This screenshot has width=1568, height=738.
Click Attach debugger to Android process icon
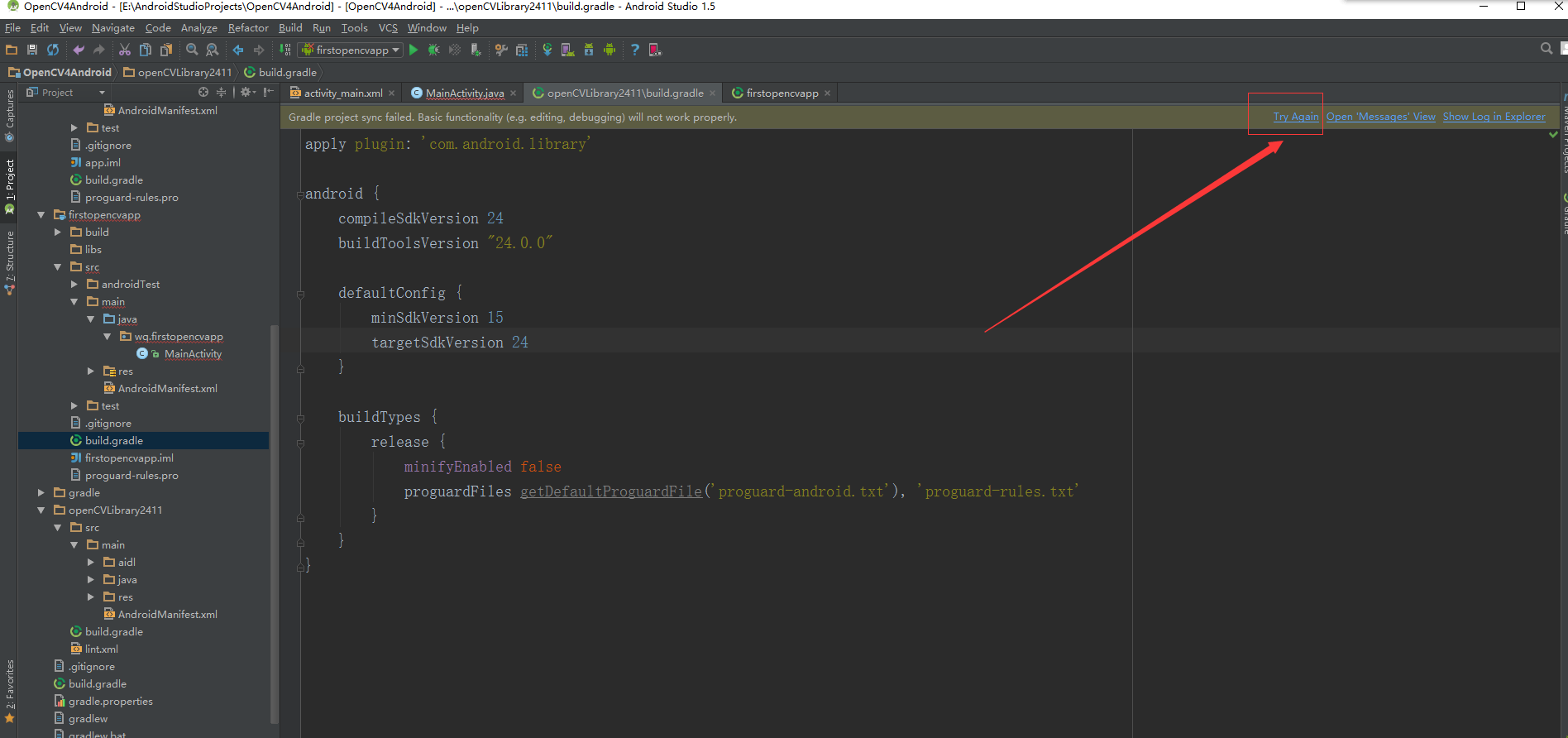[476, 50]
